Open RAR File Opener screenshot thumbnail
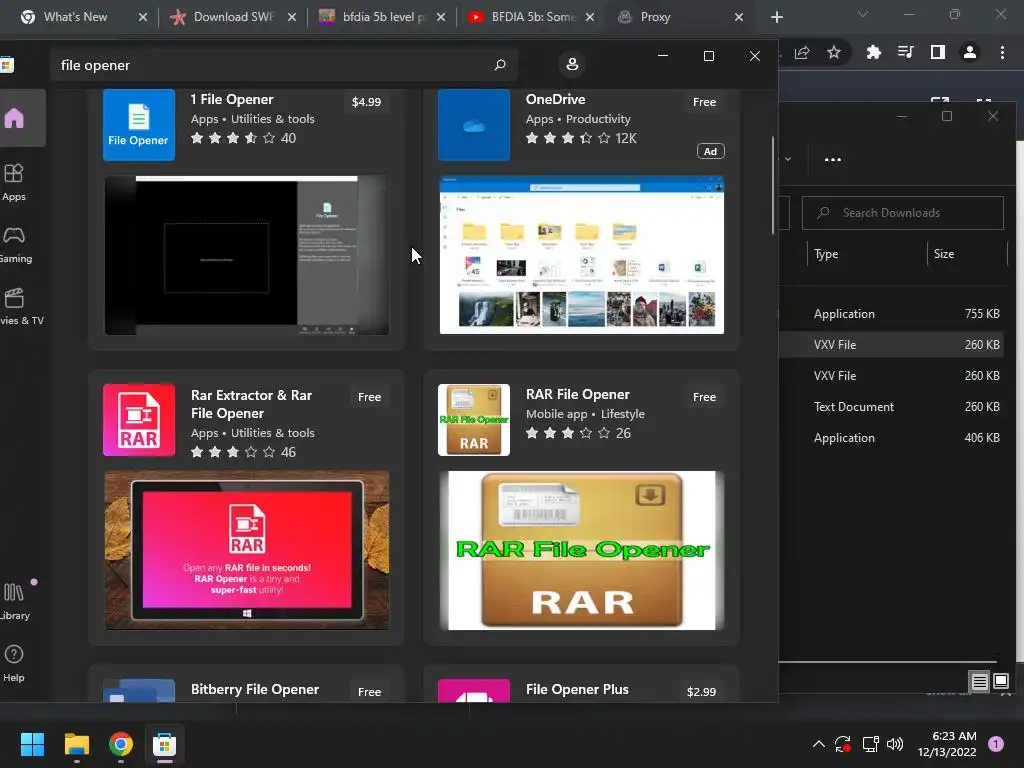The width and height of the screenshot is (1024, 768). click(x=582, y=551)
